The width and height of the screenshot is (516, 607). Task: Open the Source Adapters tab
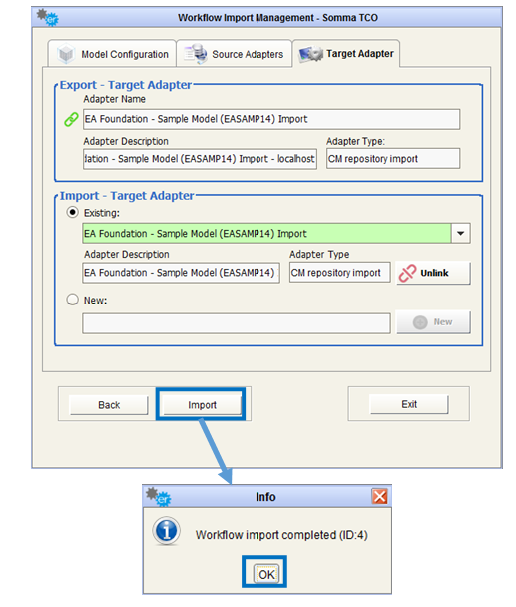pyautogui.click(x=234, y=53)
